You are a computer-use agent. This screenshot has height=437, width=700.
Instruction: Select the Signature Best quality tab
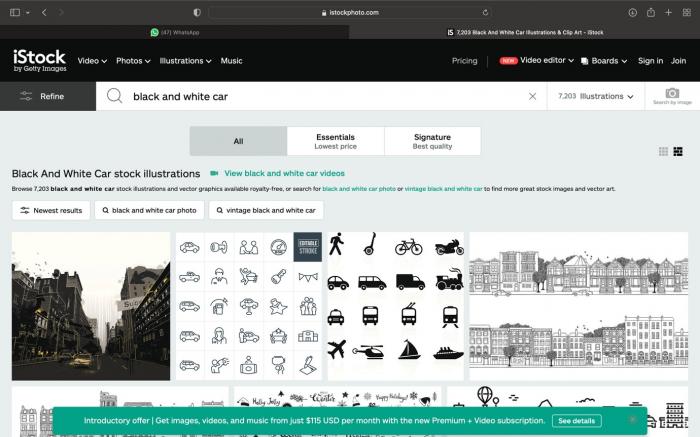coord(432,141)
